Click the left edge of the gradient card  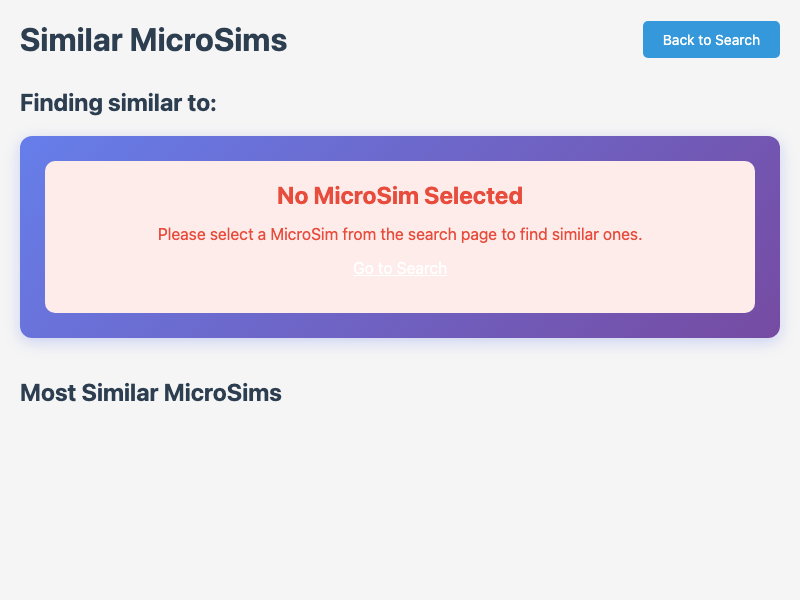coord(31,237)
